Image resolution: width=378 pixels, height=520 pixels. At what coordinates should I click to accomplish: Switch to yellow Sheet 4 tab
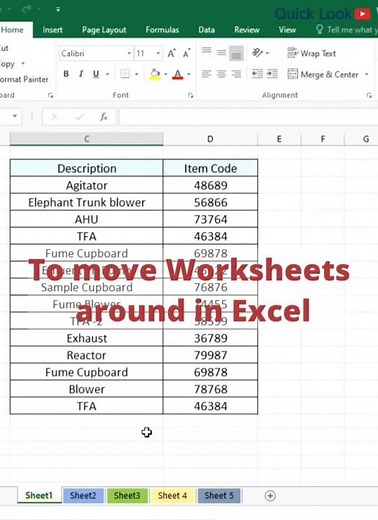(x=172, y=495)
